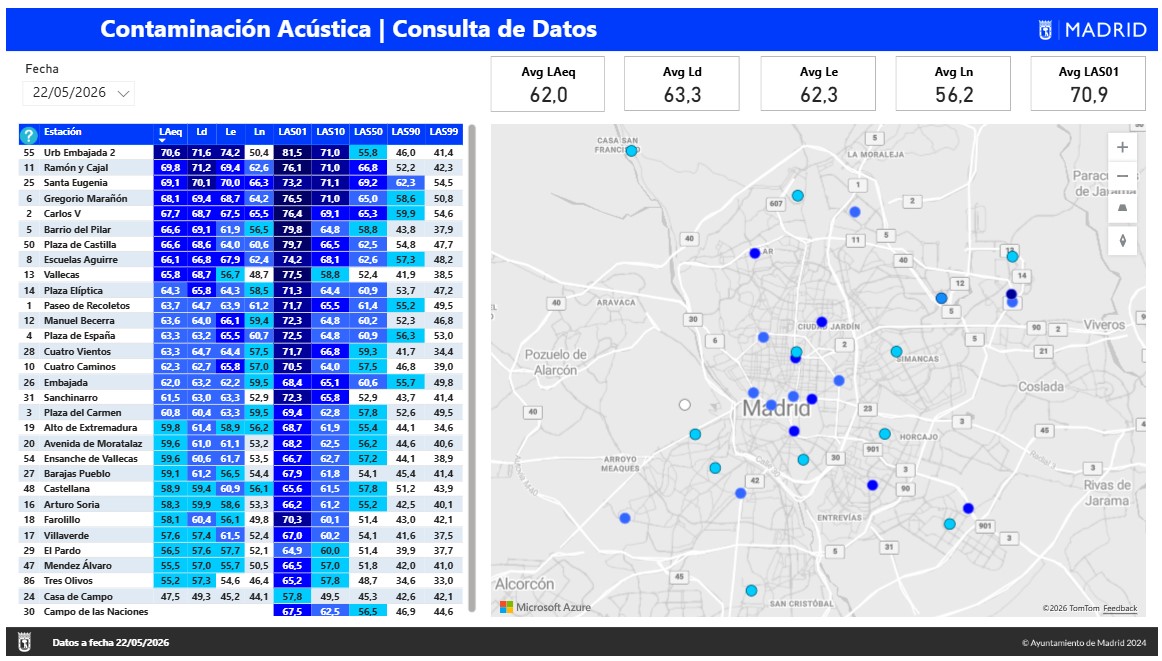The width and height of the screenshot is (1162, 661).
Task: Select the Avg Ld card
Action: tap(682, 84)
